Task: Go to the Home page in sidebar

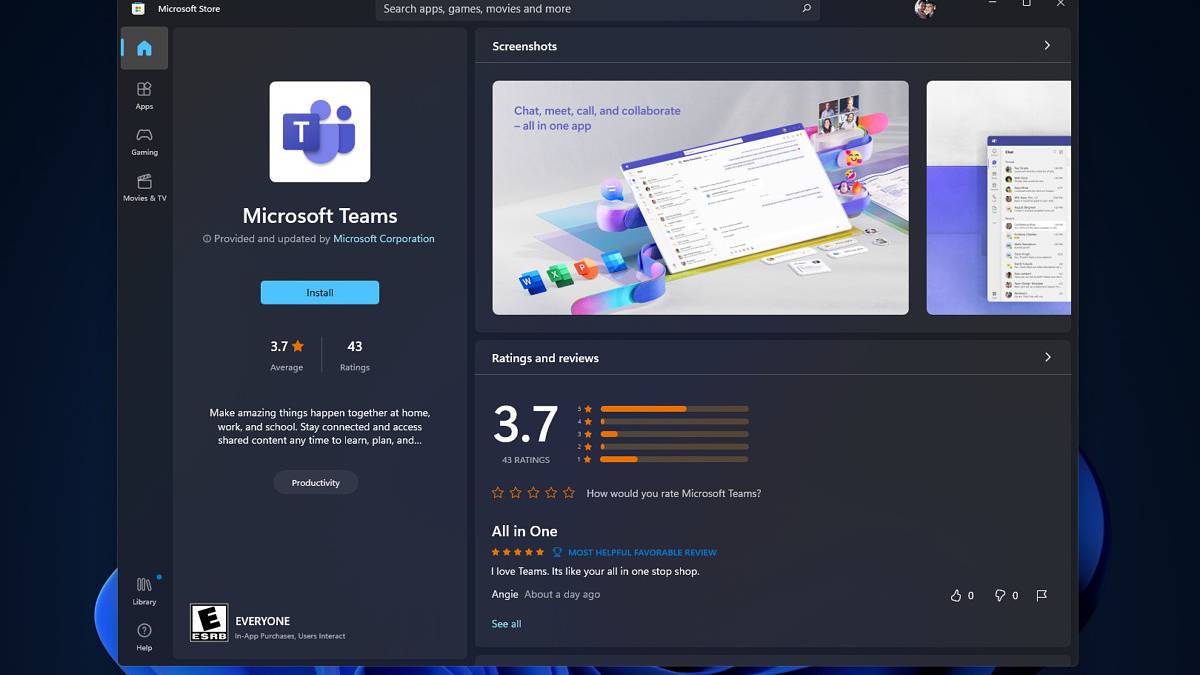Action: coord(144,48)
